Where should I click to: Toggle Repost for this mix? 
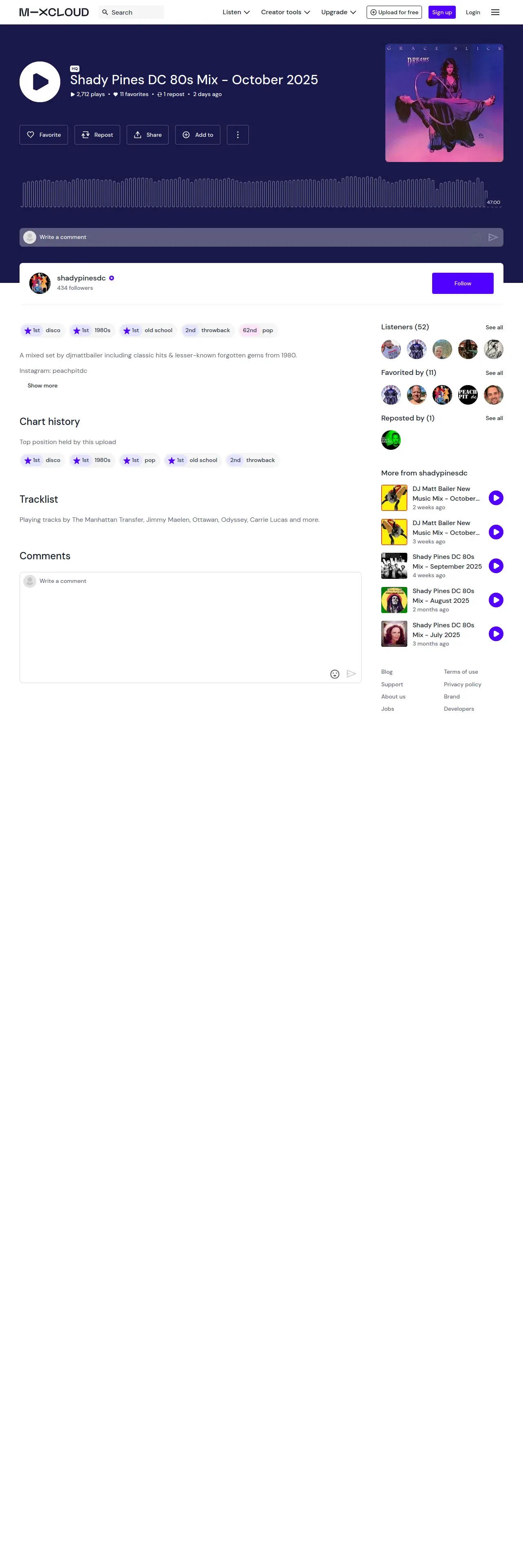click(97, 134)
